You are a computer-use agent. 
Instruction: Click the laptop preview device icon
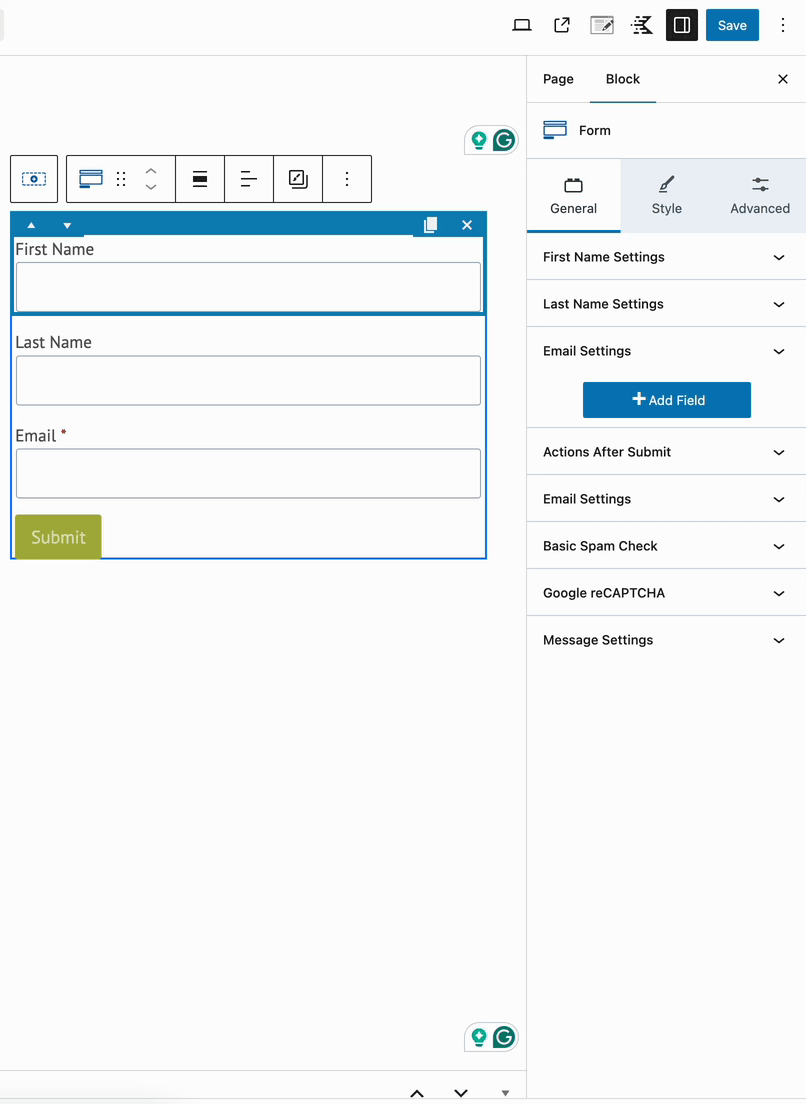click(521, 25)
